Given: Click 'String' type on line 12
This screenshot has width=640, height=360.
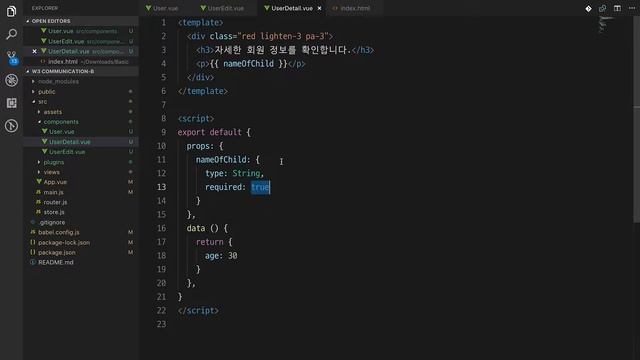Looking at the screenshot, I should click(x=246, y=173).
